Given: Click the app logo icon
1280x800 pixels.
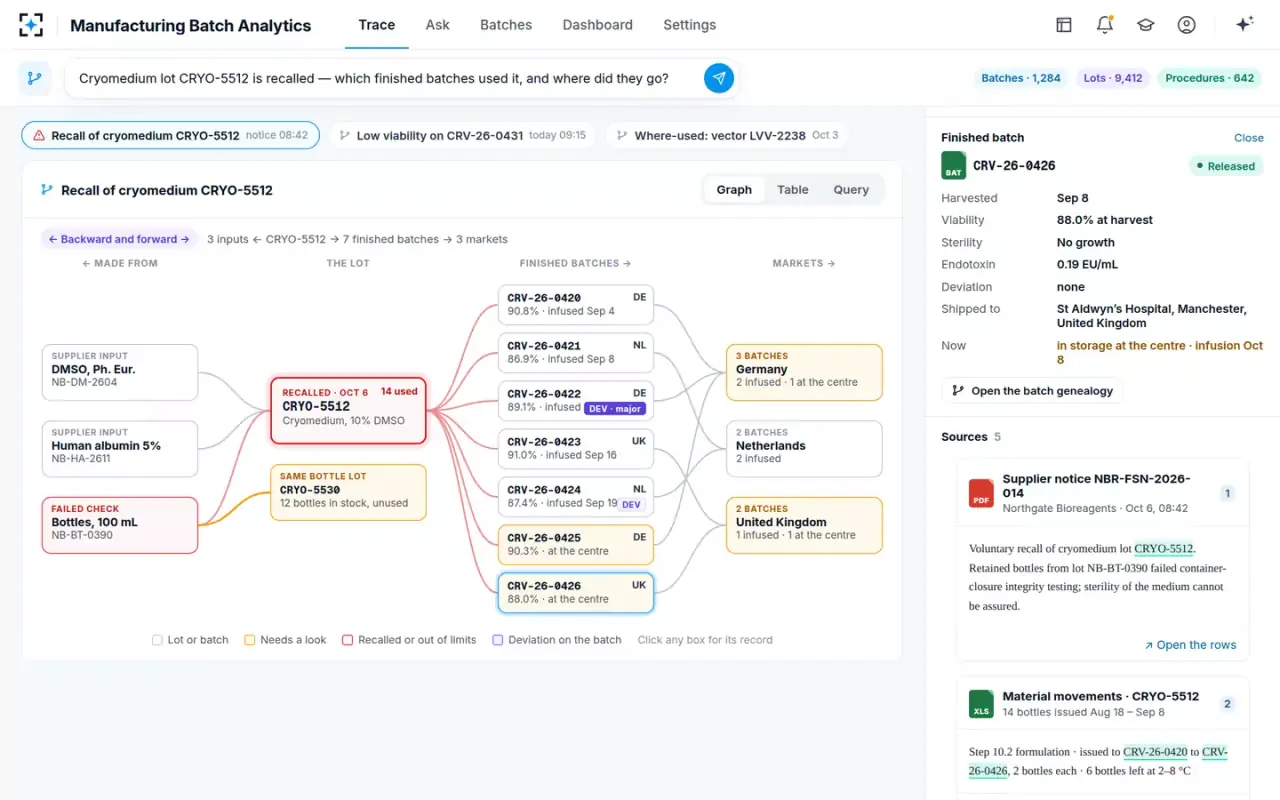Looking at the screenshot, I should click(x=32, y=25).
